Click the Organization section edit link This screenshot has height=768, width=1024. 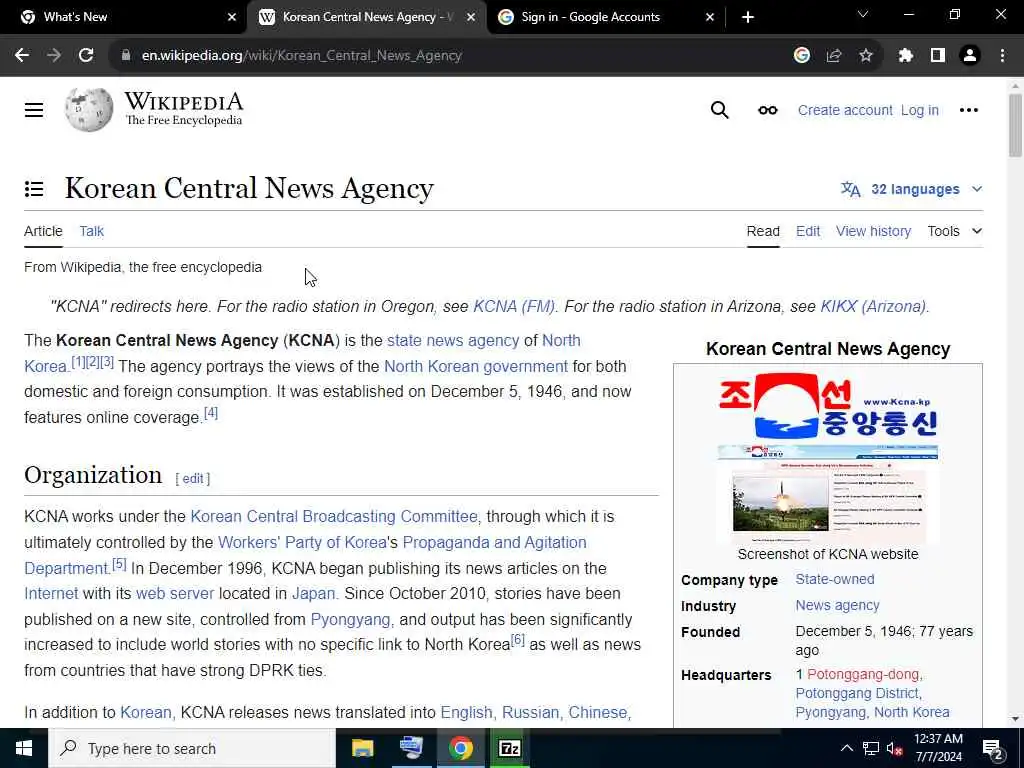click(193, 479)
